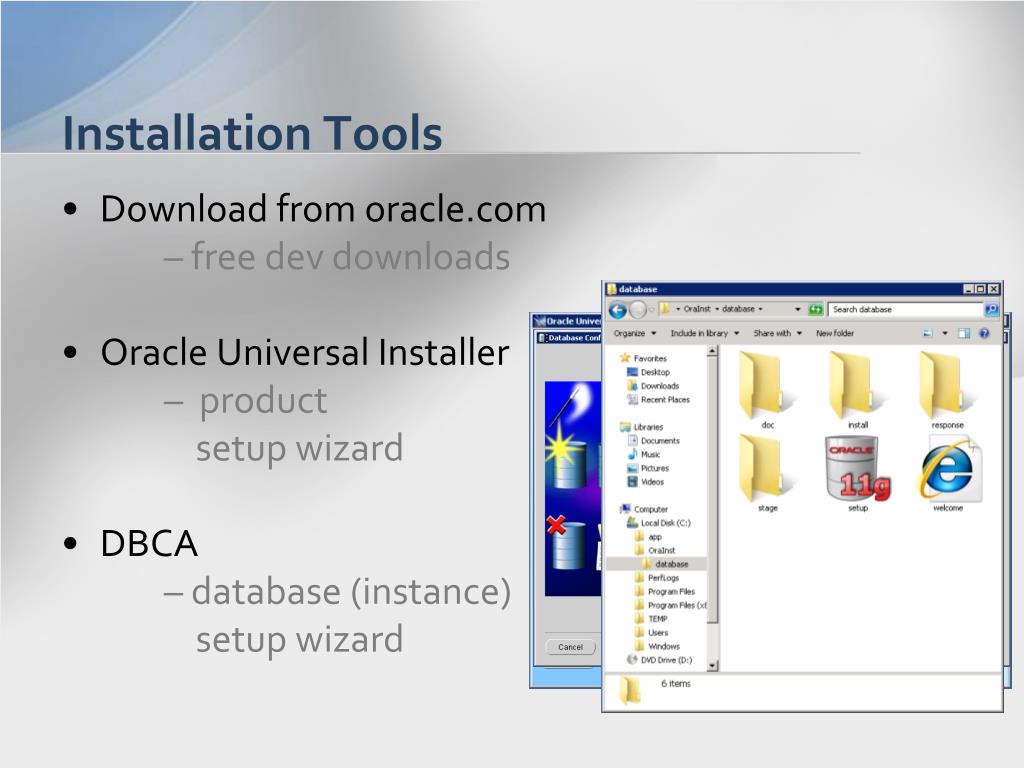This screenshot has width=1024, height=768.
Task: Click the database breadcrumb in address bar
Action: [738, 310]
